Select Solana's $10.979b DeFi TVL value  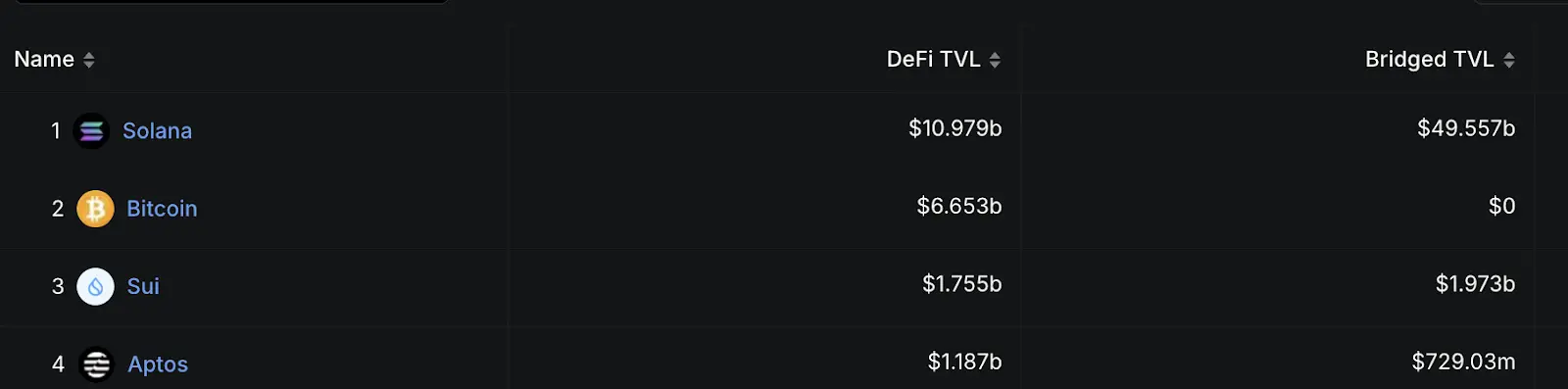tap(955, 128)
